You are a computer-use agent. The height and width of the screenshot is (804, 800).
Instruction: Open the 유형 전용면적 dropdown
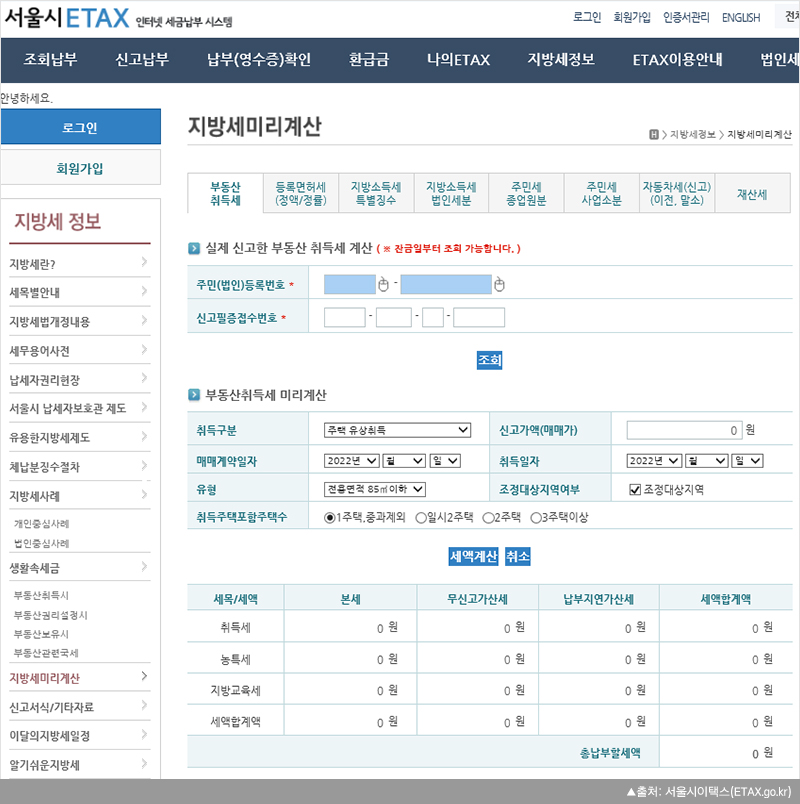coord(375,490)
